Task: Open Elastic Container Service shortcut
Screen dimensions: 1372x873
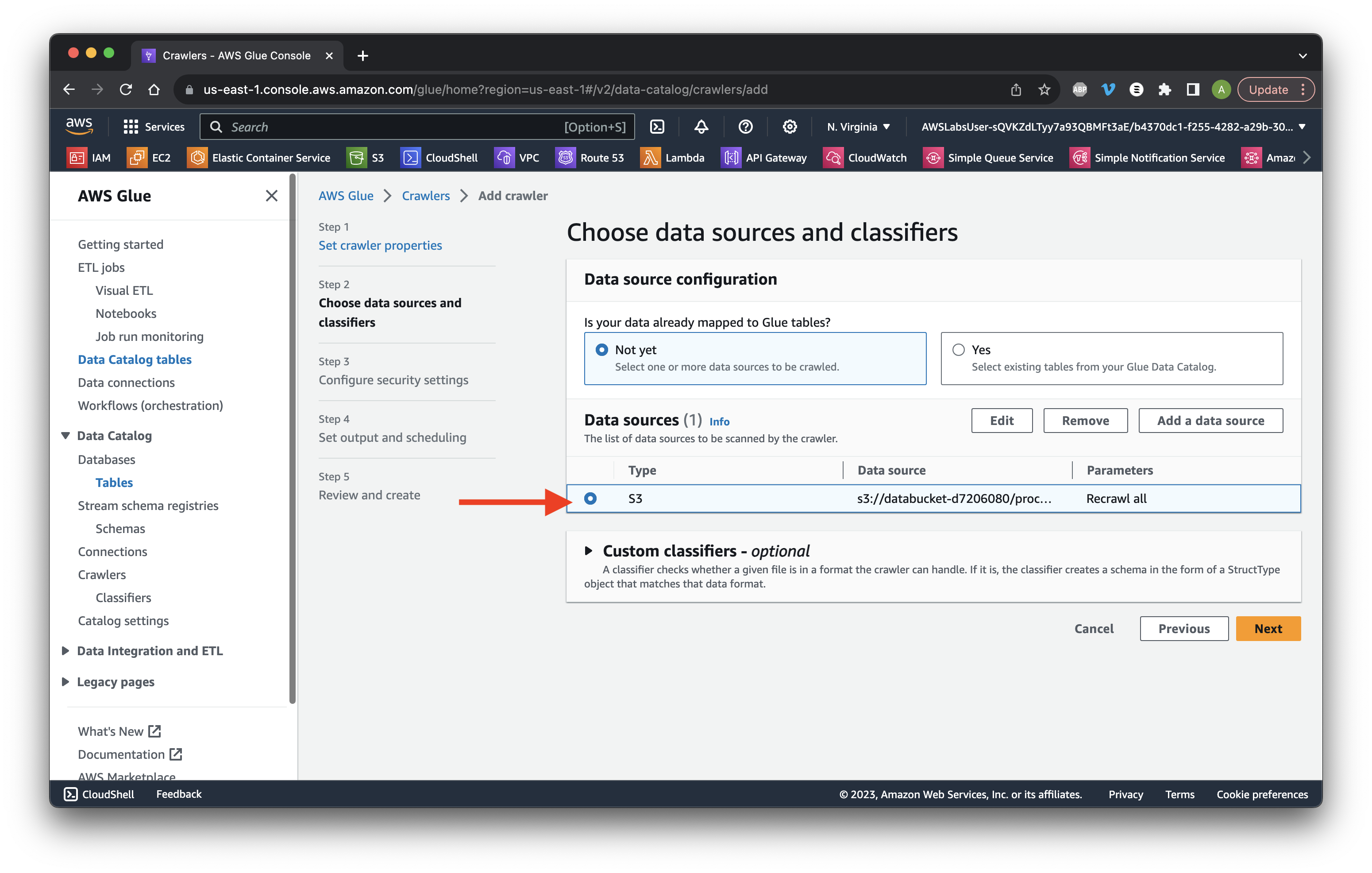Action: 259,158
